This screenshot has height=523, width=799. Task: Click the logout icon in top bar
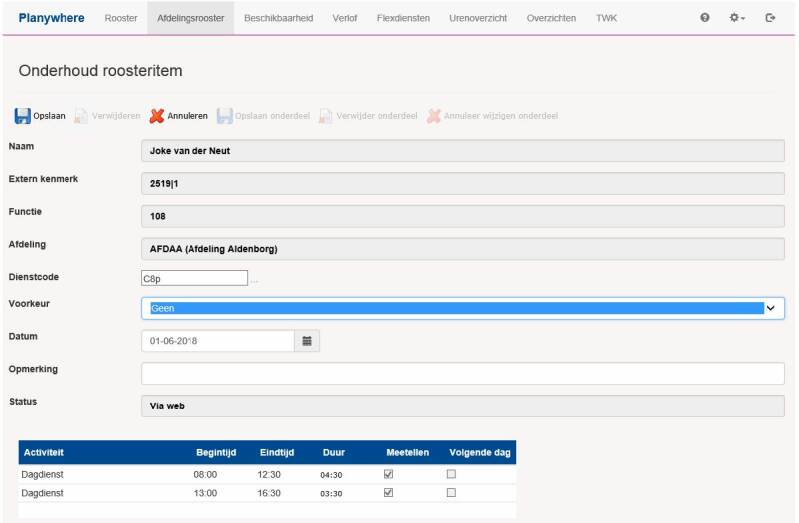click(x=770, y=18)
